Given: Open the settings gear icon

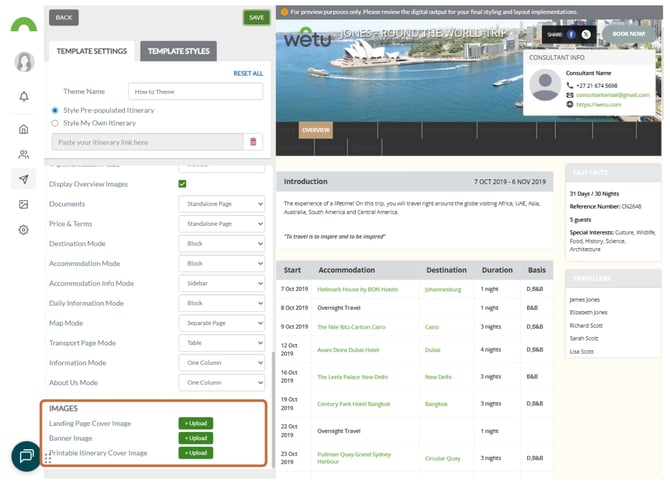Looking at the screenshot, I should coord(24,230).
